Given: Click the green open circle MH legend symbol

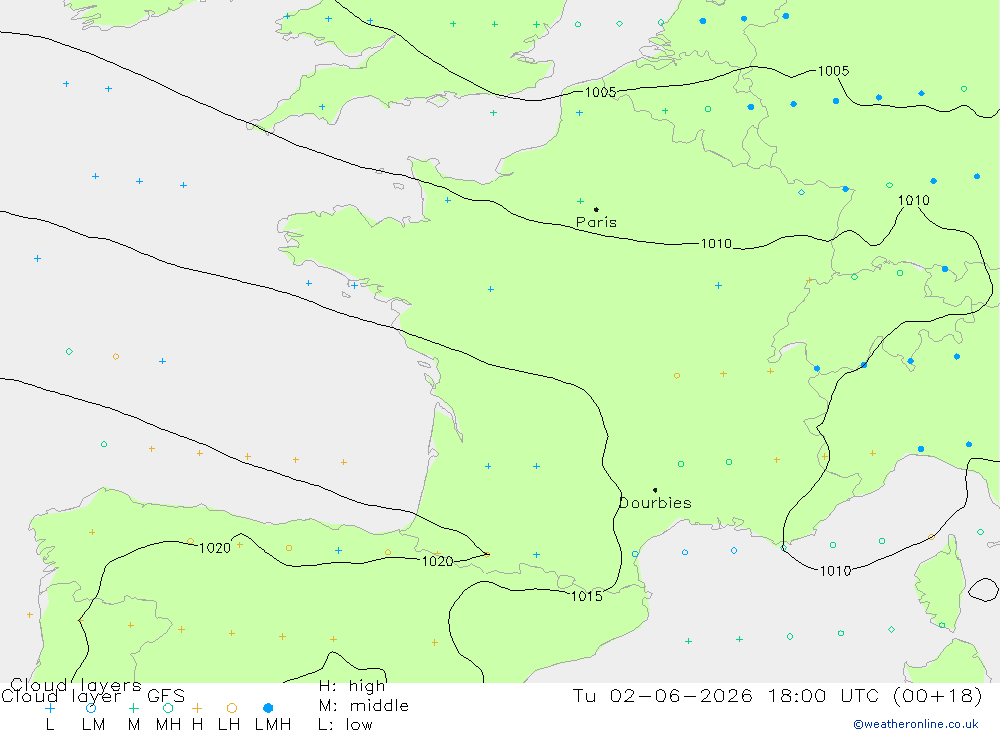Looking at the screenshot, I should (168, 708).
